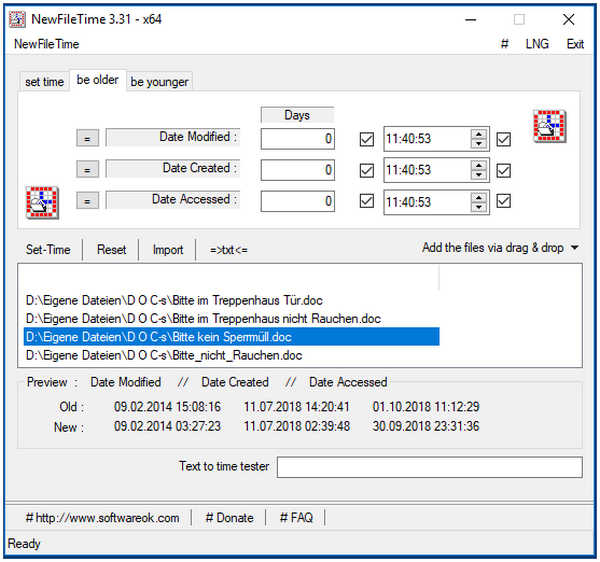Click the 'Date Accessed :' label

(173, 199)
